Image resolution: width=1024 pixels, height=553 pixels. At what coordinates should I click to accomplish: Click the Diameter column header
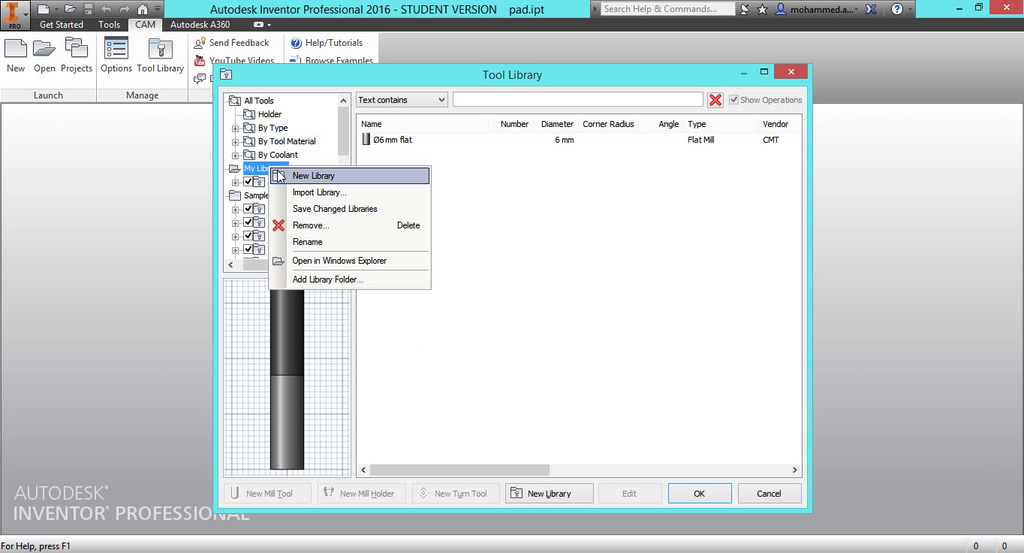point(557,124)
